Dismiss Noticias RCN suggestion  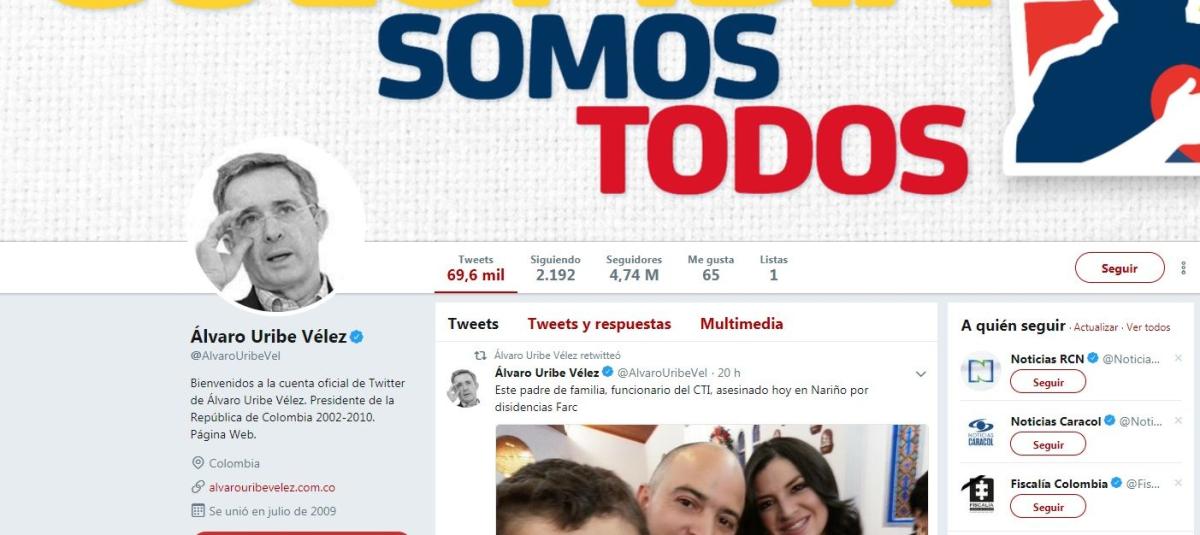pyautogui.click(x=1178, y=358)
